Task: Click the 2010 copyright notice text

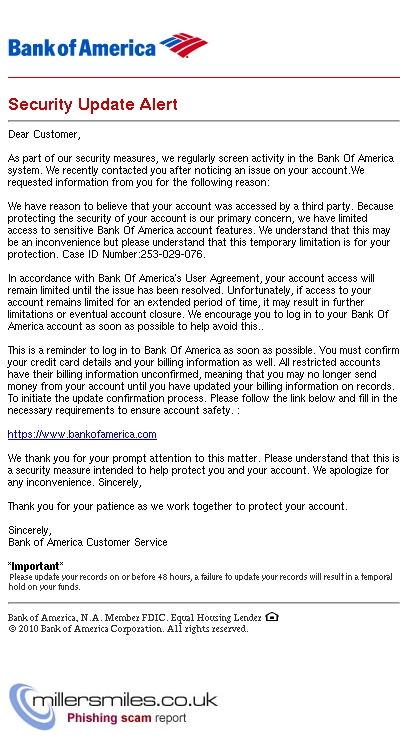Action: click(x=128, y=629)
